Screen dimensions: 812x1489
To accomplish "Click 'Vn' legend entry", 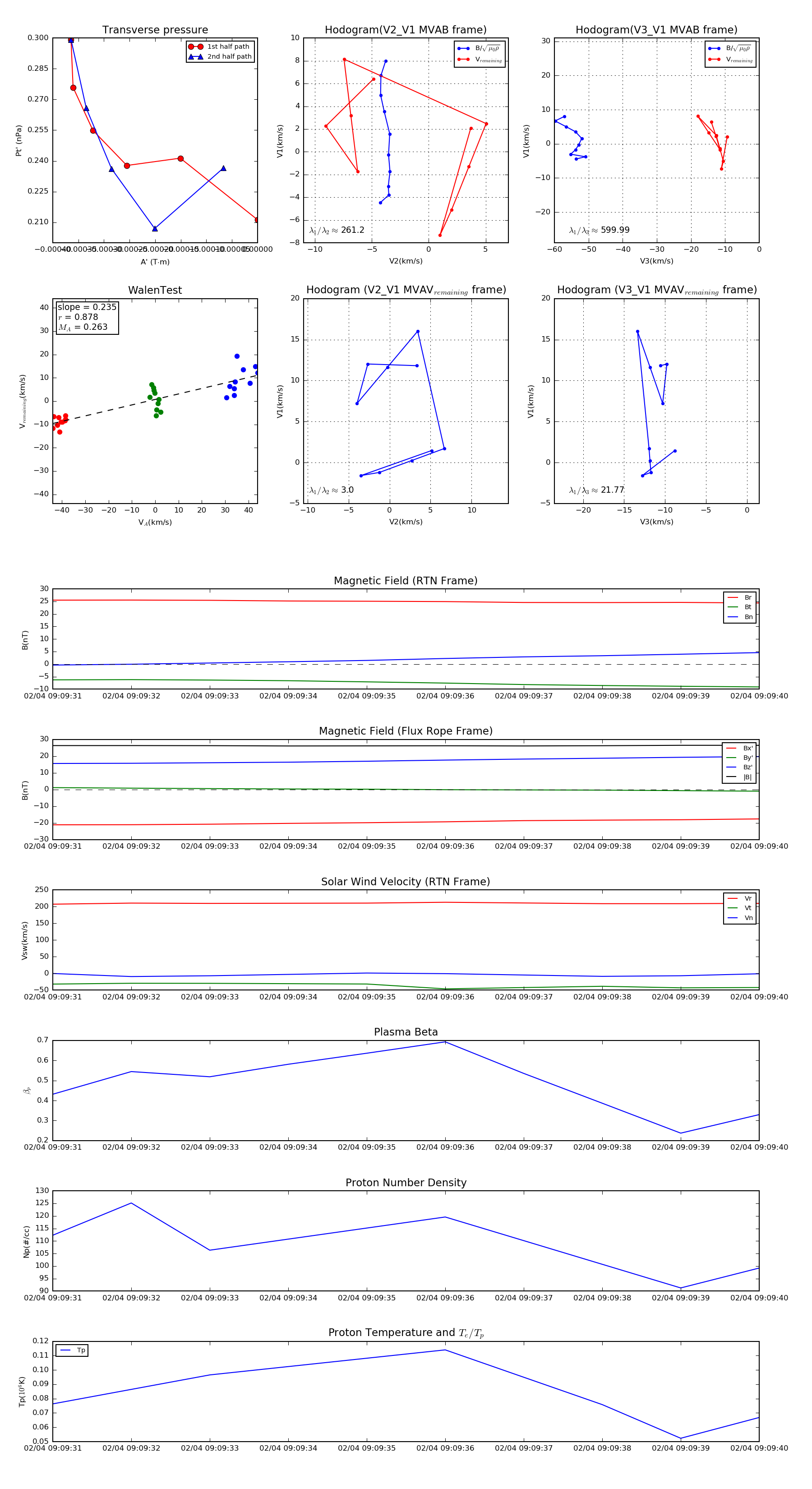I will (740, 918).
